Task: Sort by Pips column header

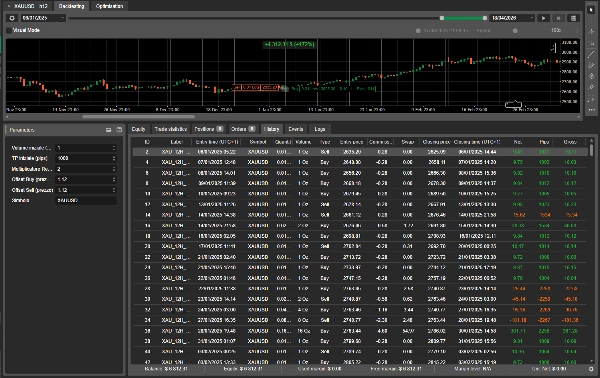Action: 544,142
